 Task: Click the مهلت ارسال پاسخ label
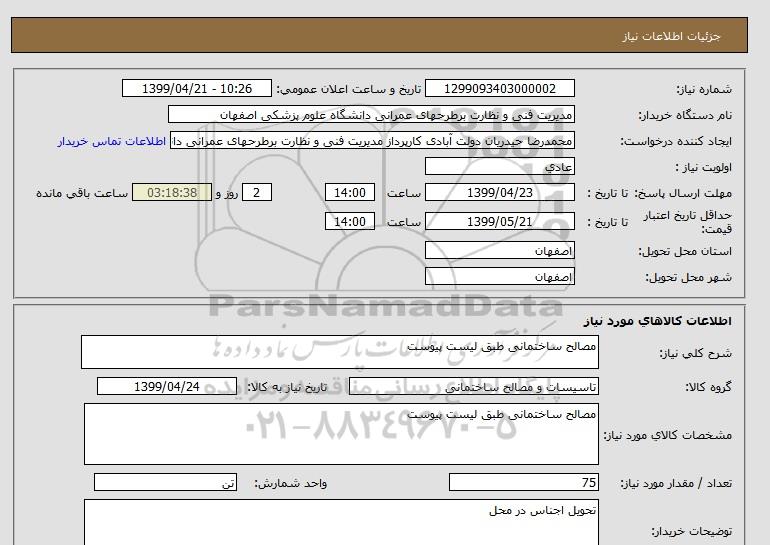pyautogui.click(x=684, y=193)
